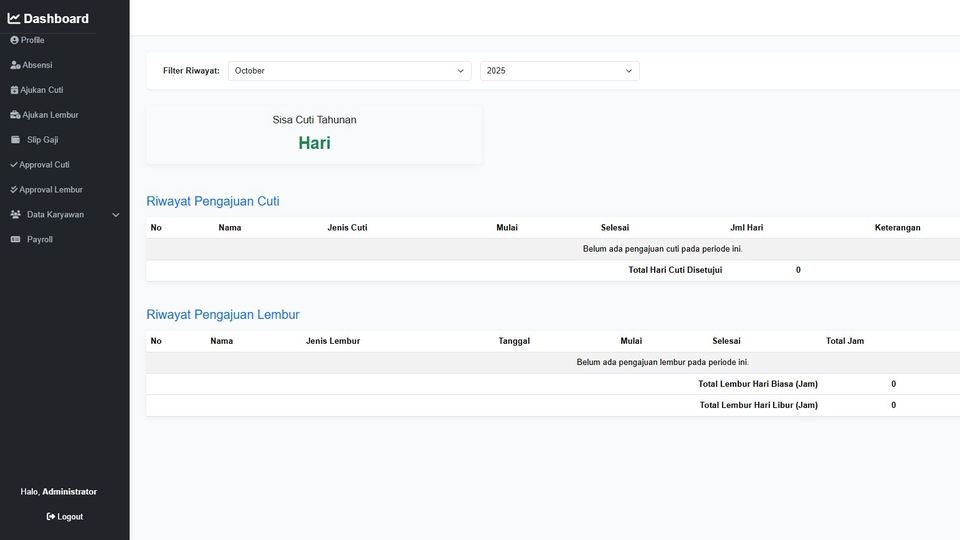
Task: Click the Jenis Lembur column header
Action: coord(333,341)
